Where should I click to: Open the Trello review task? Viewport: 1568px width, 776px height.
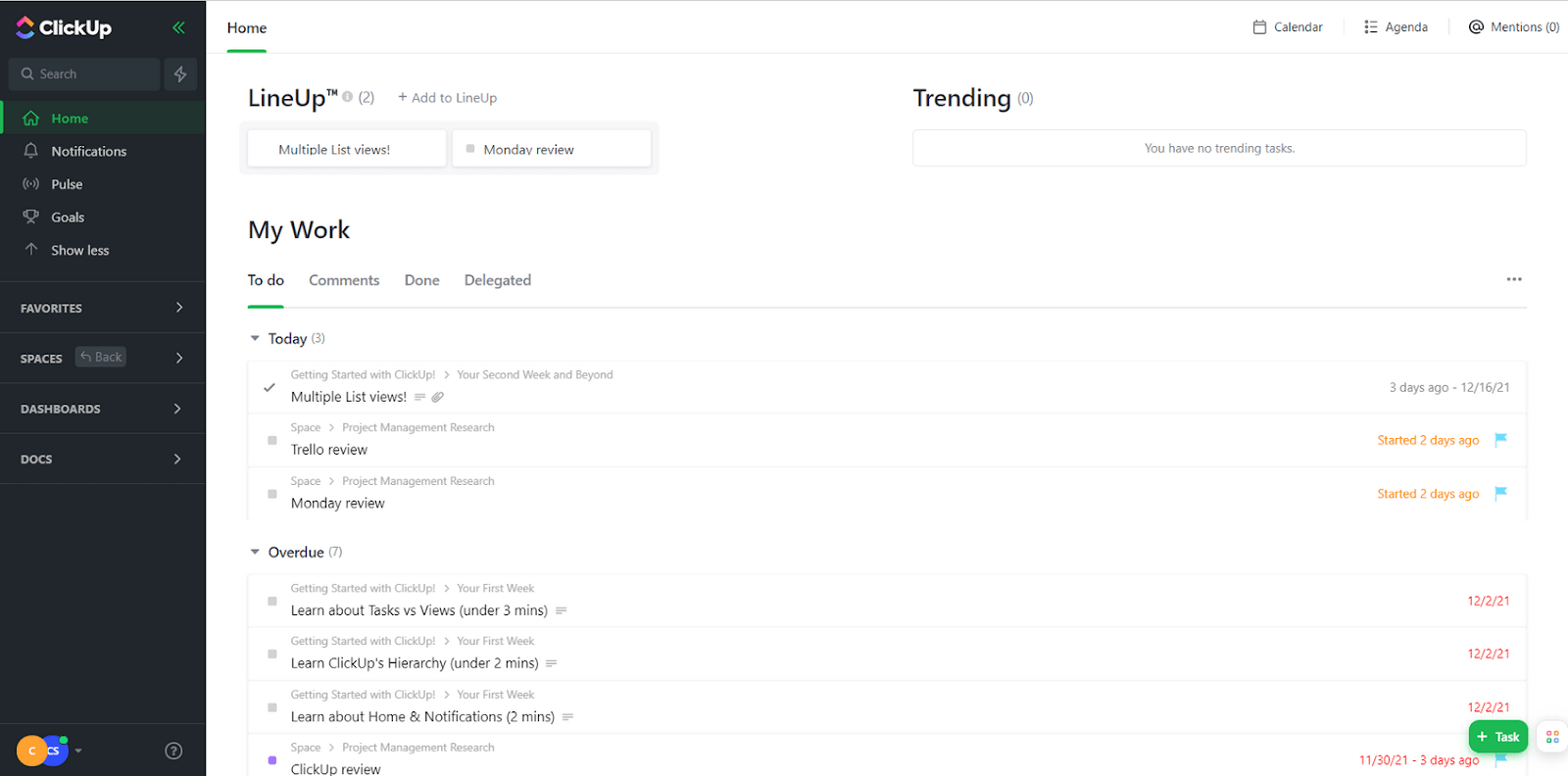[329, 450]
